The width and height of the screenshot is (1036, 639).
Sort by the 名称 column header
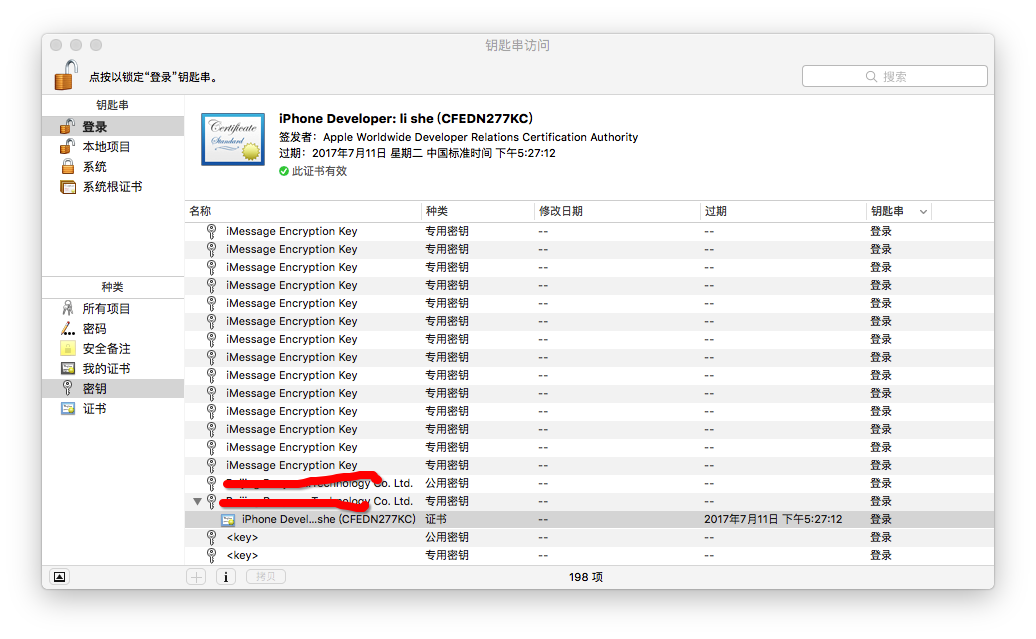[303, 211]
